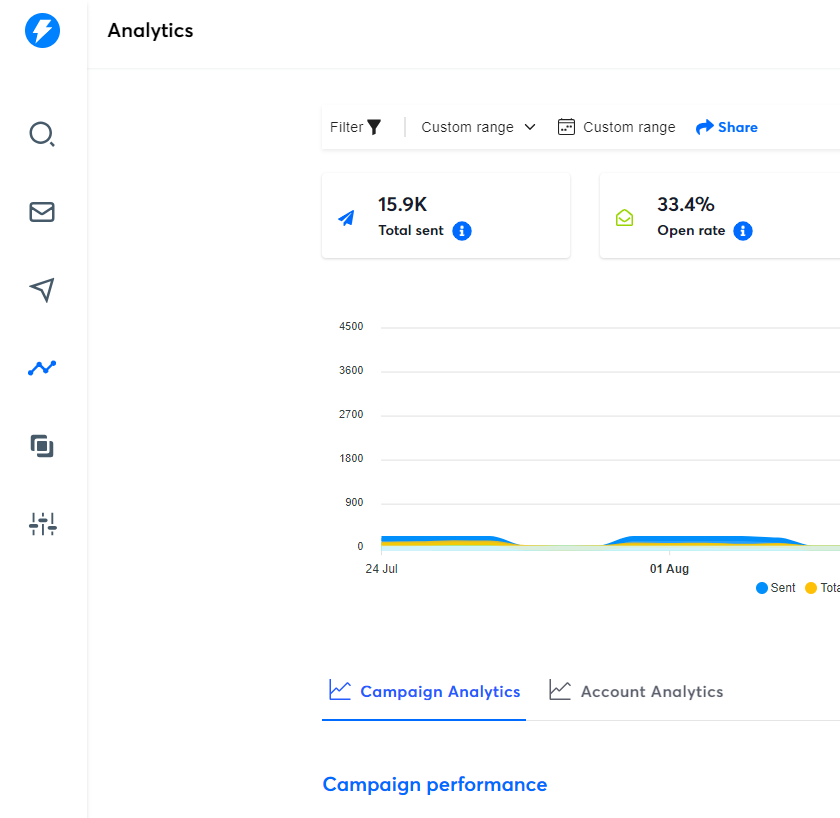The image size is (840, 818).
Task: Open the calendar Custom range picker
Action: click(616, 127)
